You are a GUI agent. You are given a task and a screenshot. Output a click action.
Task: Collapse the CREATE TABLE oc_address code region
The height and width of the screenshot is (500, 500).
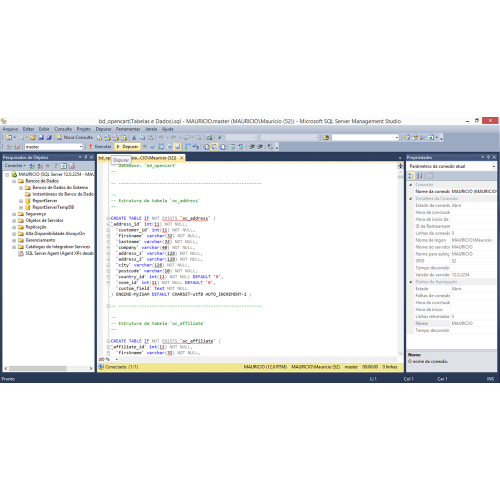(x=108, y=218)
